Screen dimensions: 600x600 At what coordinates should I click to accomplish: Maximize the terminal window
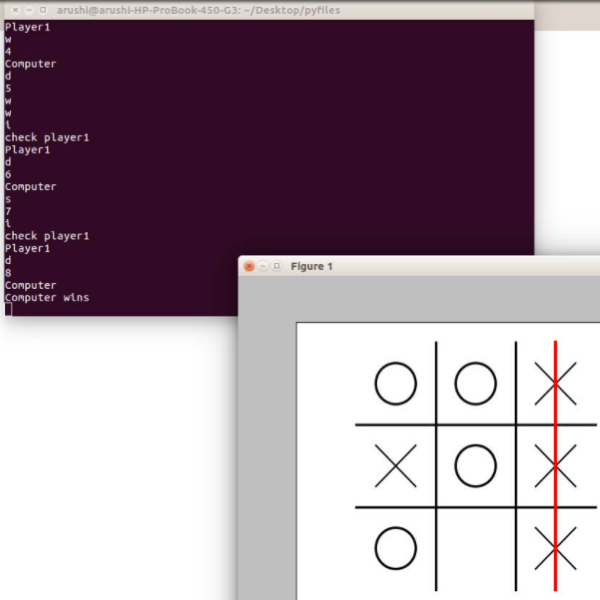coord(43,10)
